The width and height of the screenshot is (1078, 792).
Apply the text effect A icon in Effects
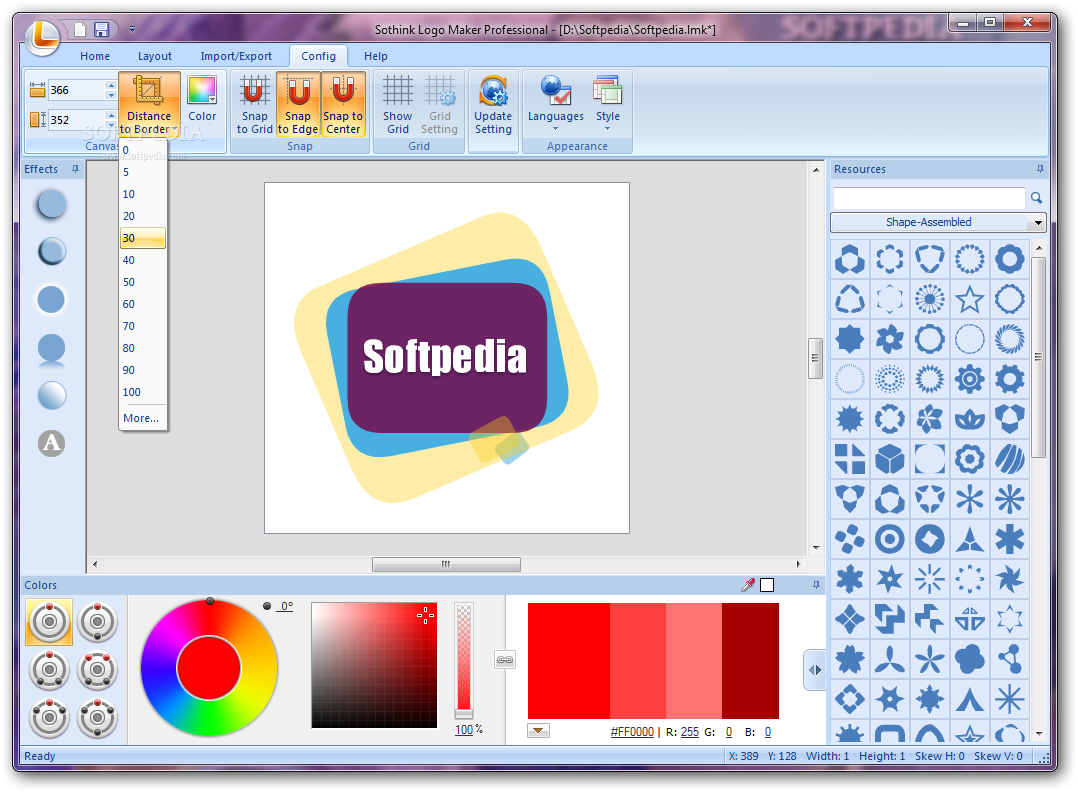52,443
